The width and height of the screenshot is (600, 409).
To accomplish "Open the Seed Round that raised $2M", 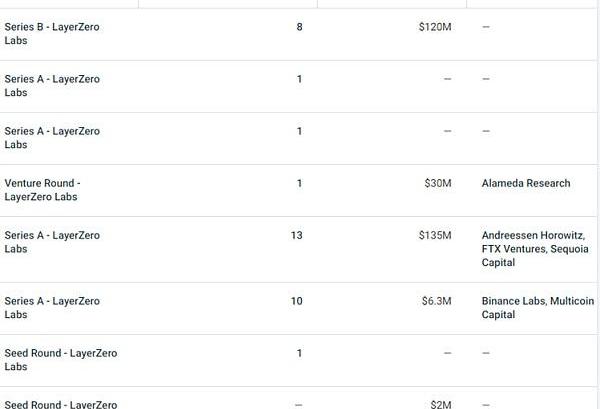I will click(x=60, y=404).
